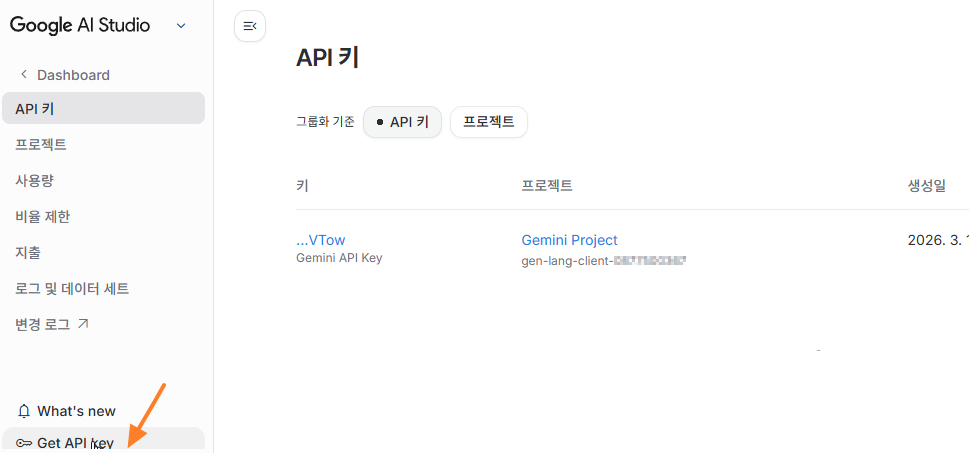Go back to Dashboard via the back chevron
969x453 pixels.
24,75
